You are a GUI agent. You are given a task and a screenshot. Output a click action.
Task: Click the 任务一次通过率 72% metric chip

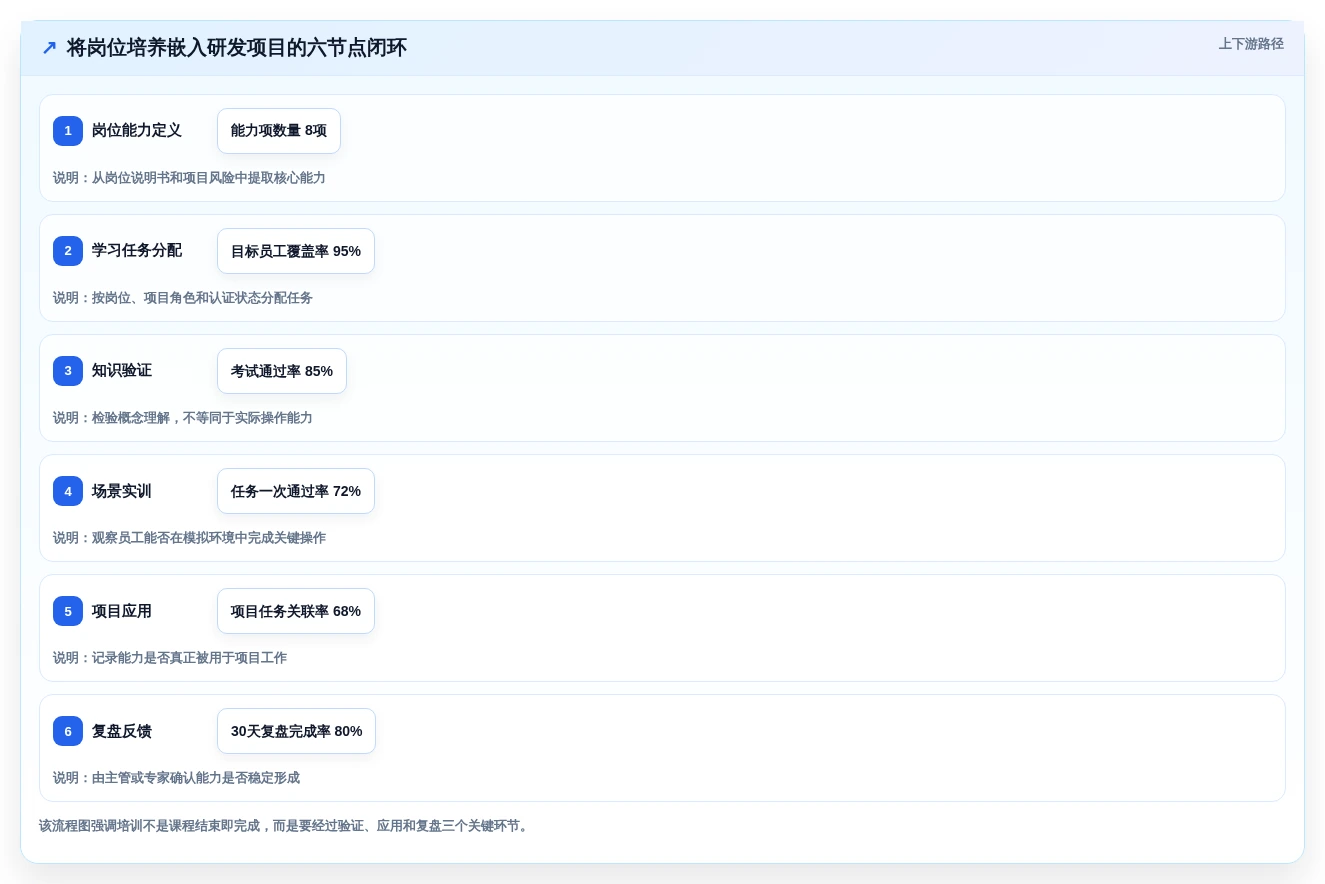coord(296,491)
